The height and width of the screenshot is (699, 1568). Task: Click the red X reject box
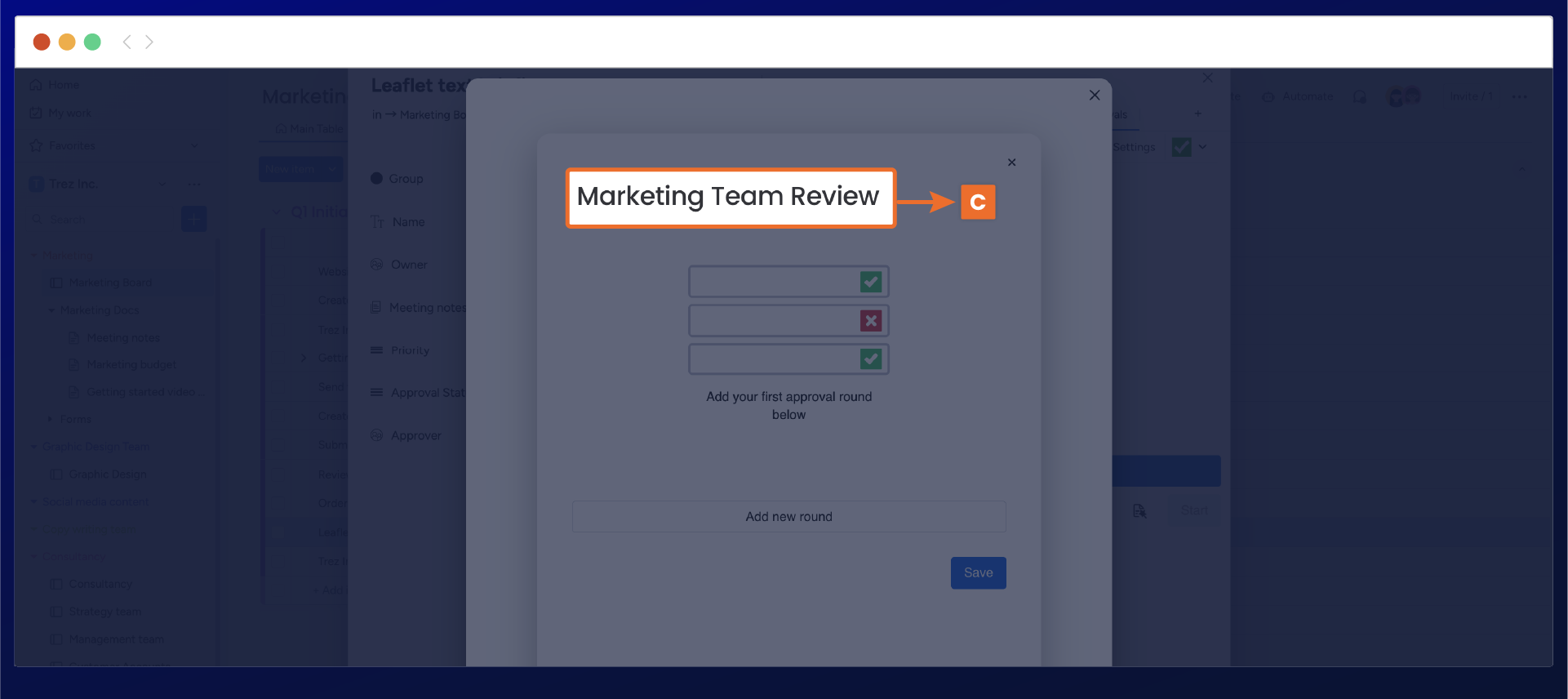[x=871, y=321]
